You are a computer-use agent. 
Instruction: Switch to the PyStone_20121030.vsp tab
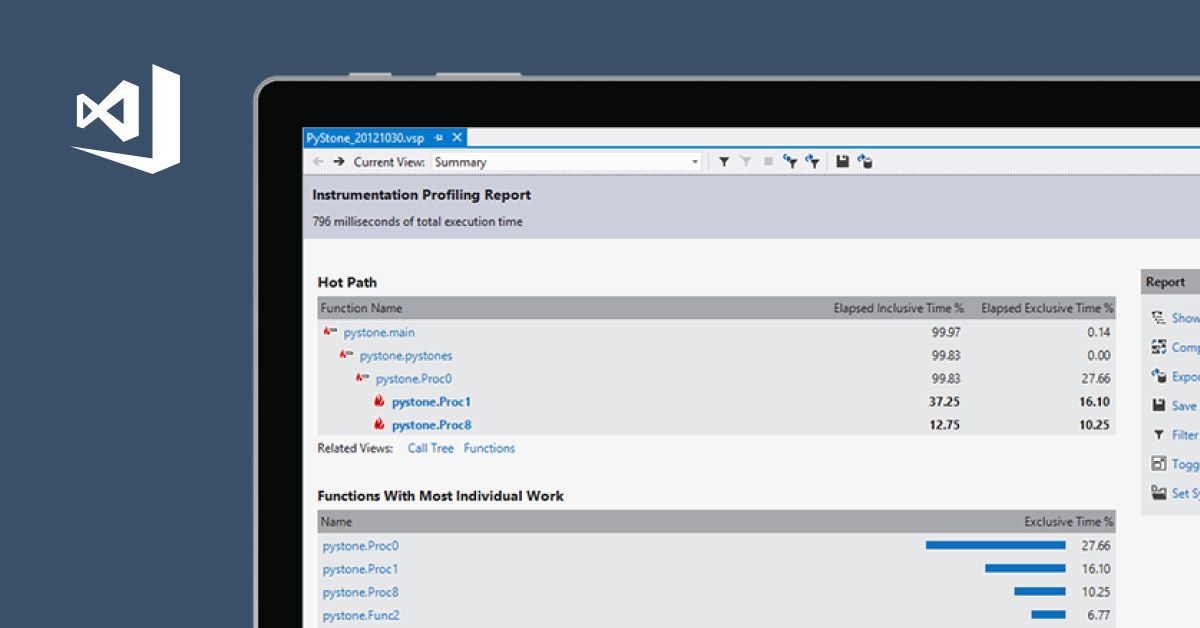[x=370, y=138]
